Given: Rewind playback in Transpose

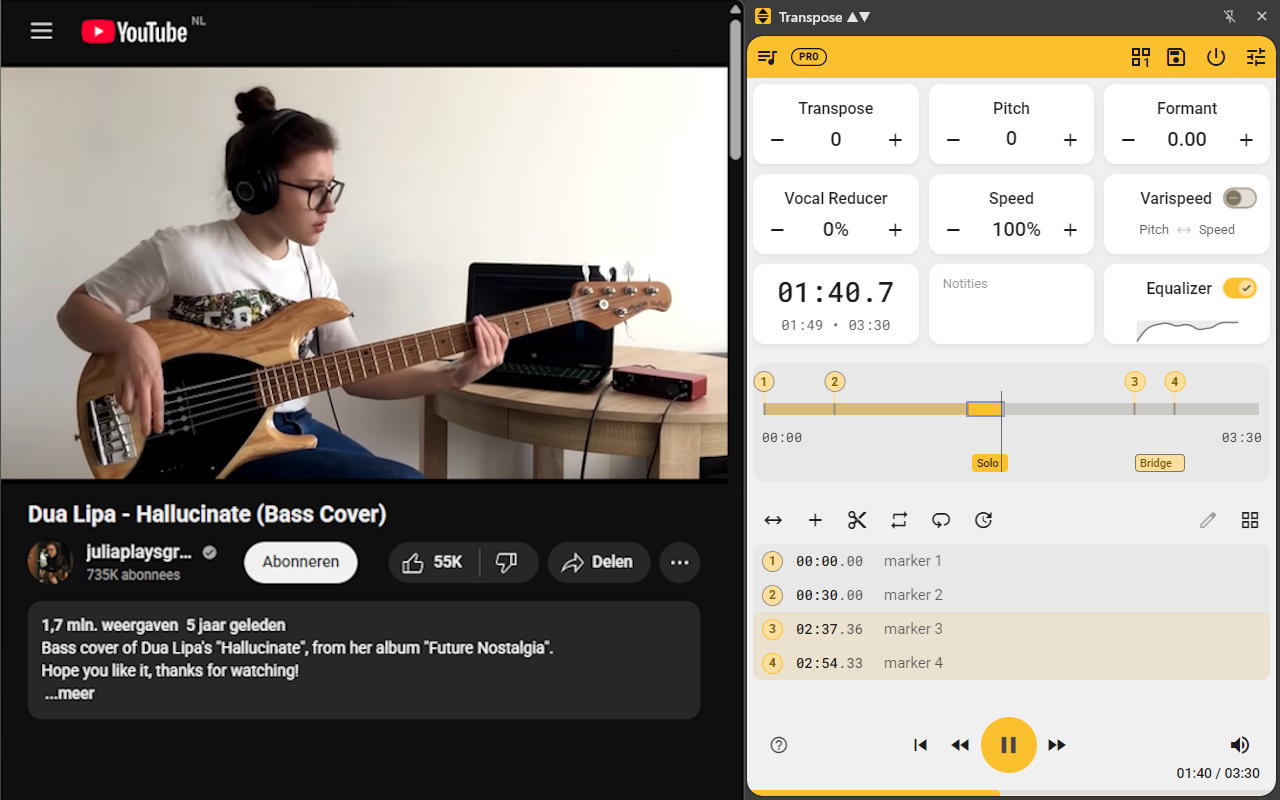Looking at the screenshot, I should tap(960, 745).
